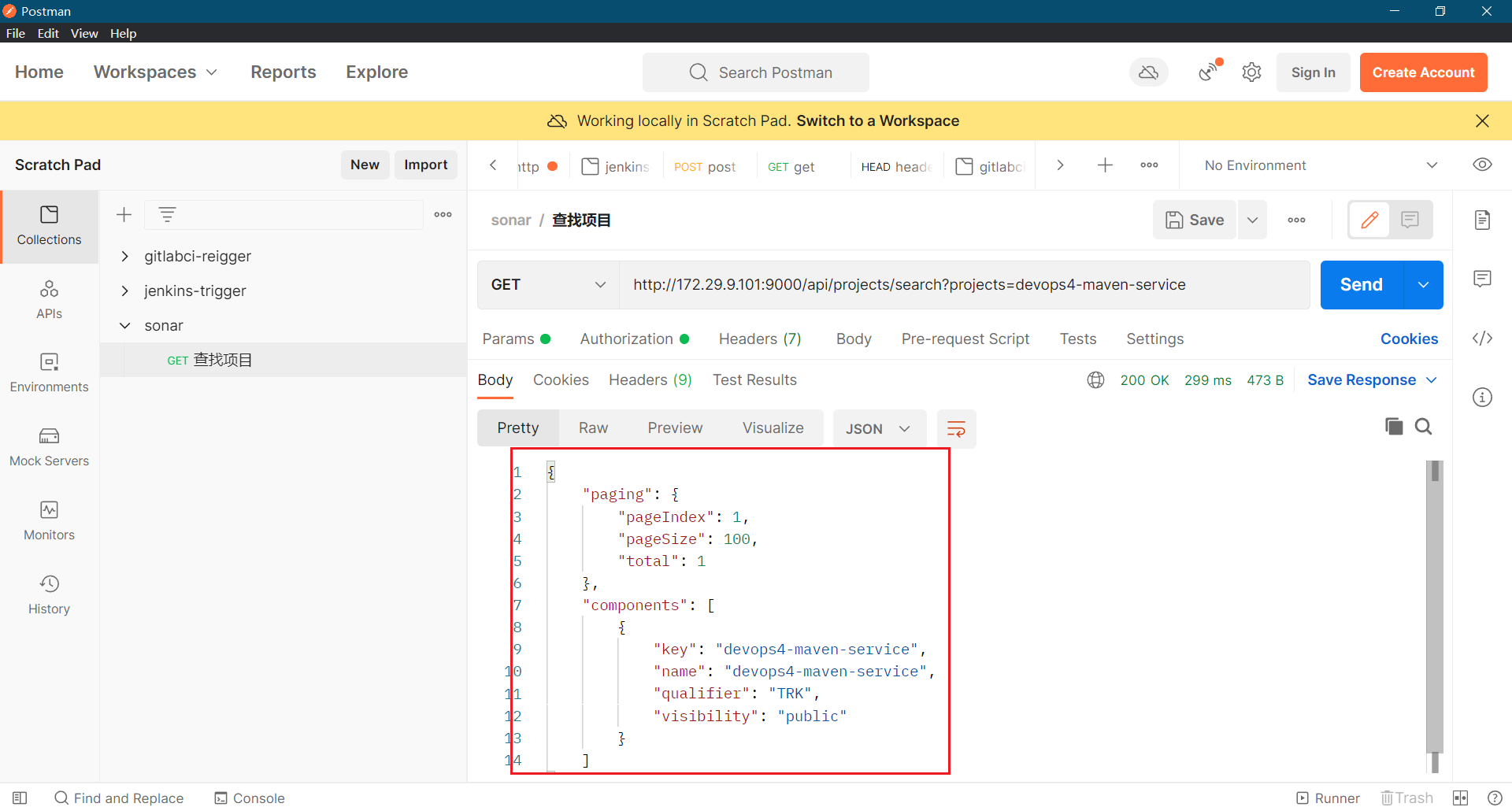The width and height of the screenshot is (1512, 807).
Task: Click the plus icon to create a collection
Action: 124,214
